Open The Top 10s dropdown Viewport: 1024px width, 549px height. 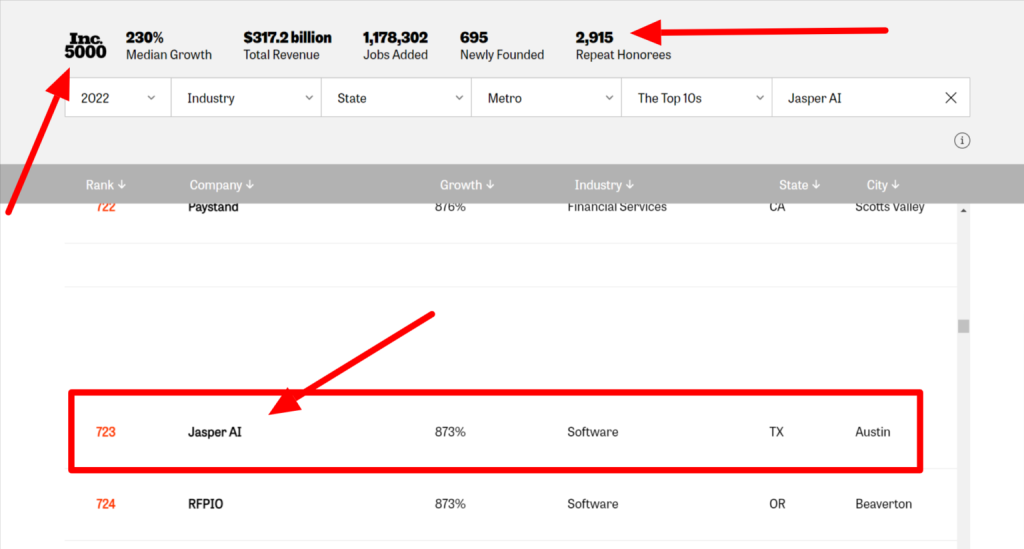(x=697, y=98)
